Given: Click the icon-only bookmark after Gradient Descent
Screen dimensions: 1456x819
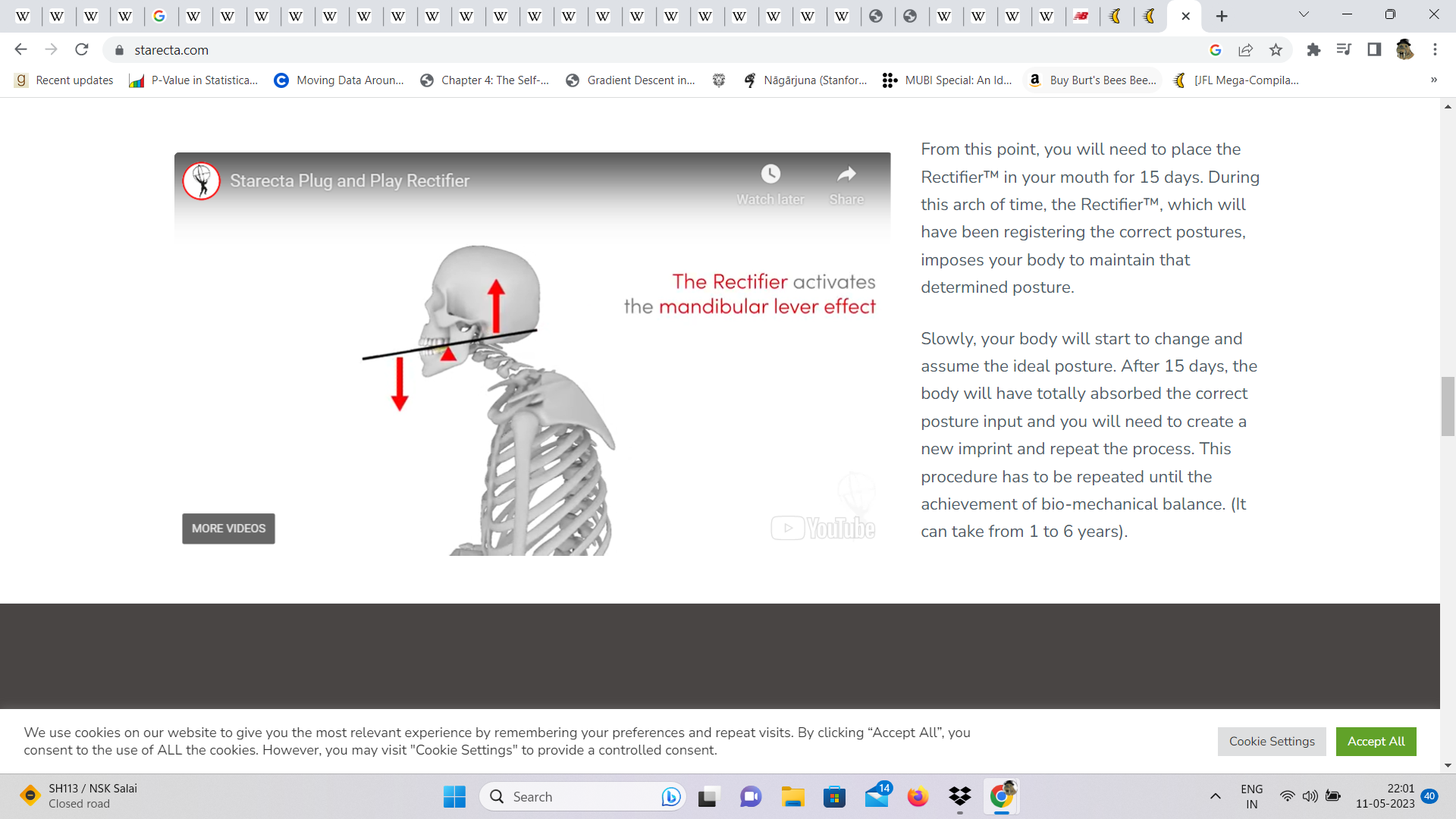Looking at the screenshot, I should tap(719, 80).
